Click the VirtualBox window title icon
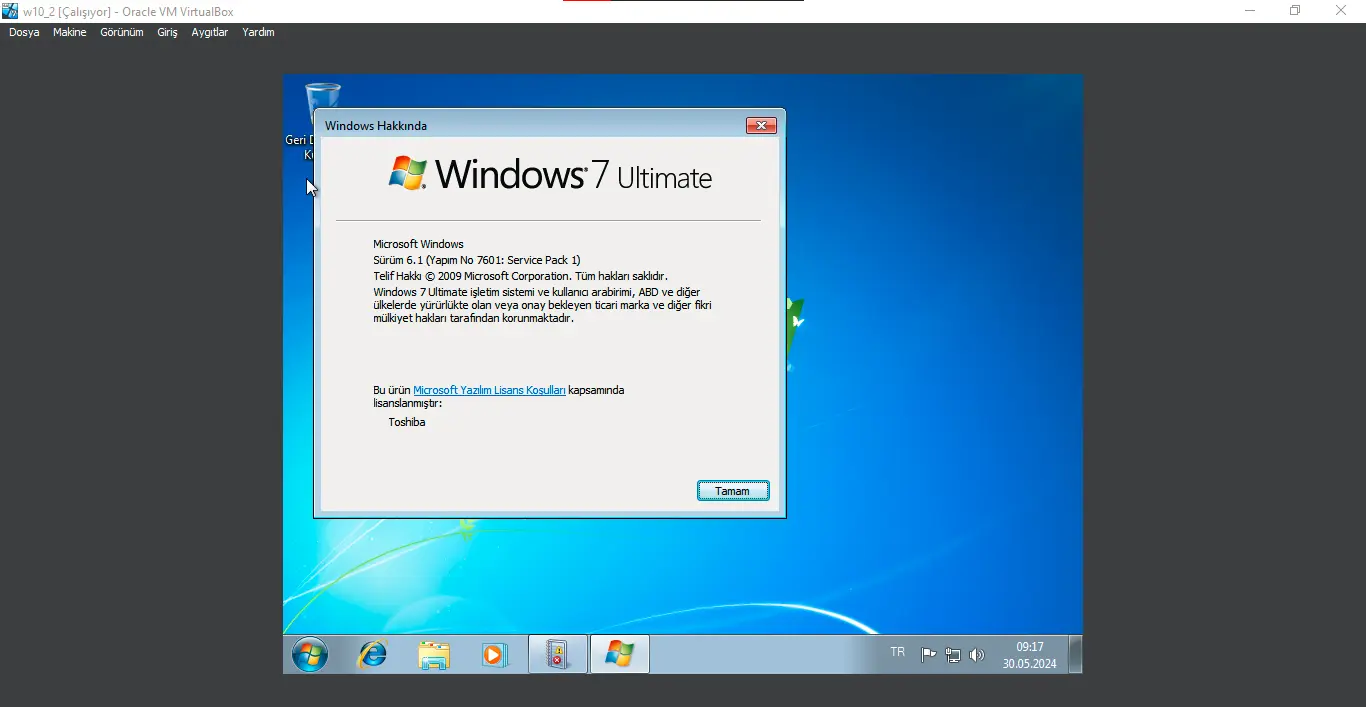 tap(10, 11)
